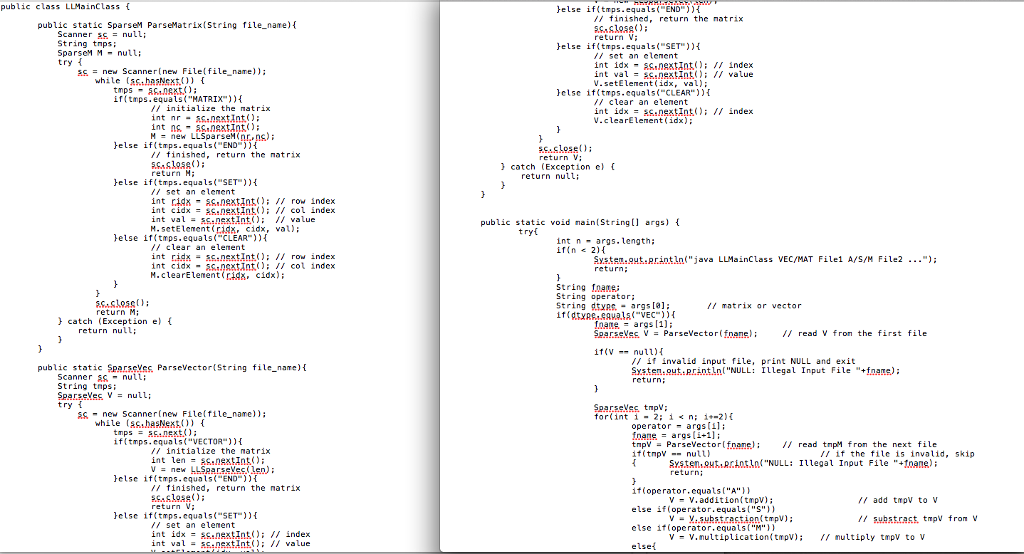Click the ParseMatrix(String file_name) method declaration
This screenshot has width=1024, height=554.
(167, 25)
